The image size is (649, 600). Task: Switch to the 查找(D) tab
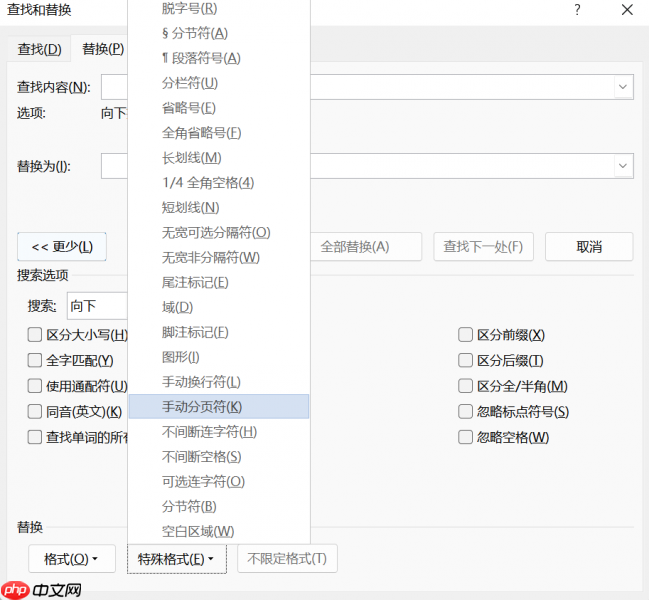[39, 50]
